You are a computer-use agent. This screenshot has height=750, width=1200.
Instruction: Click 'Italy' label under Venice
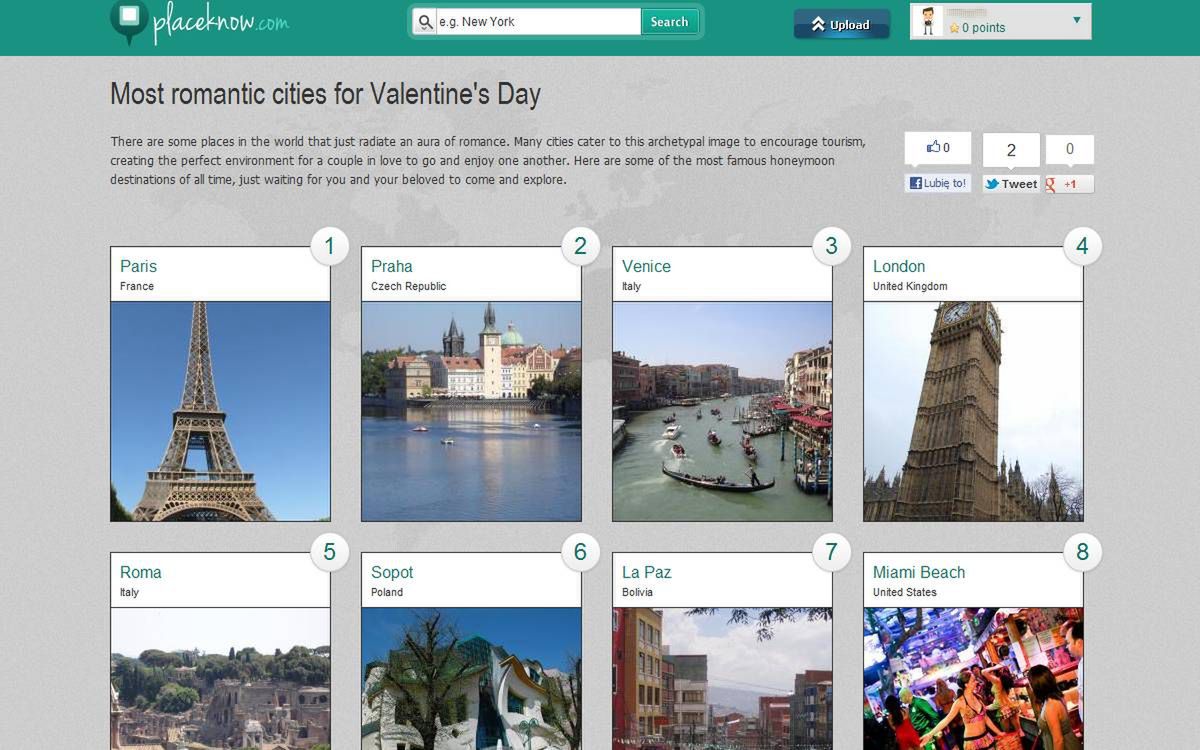pos(631,286)
